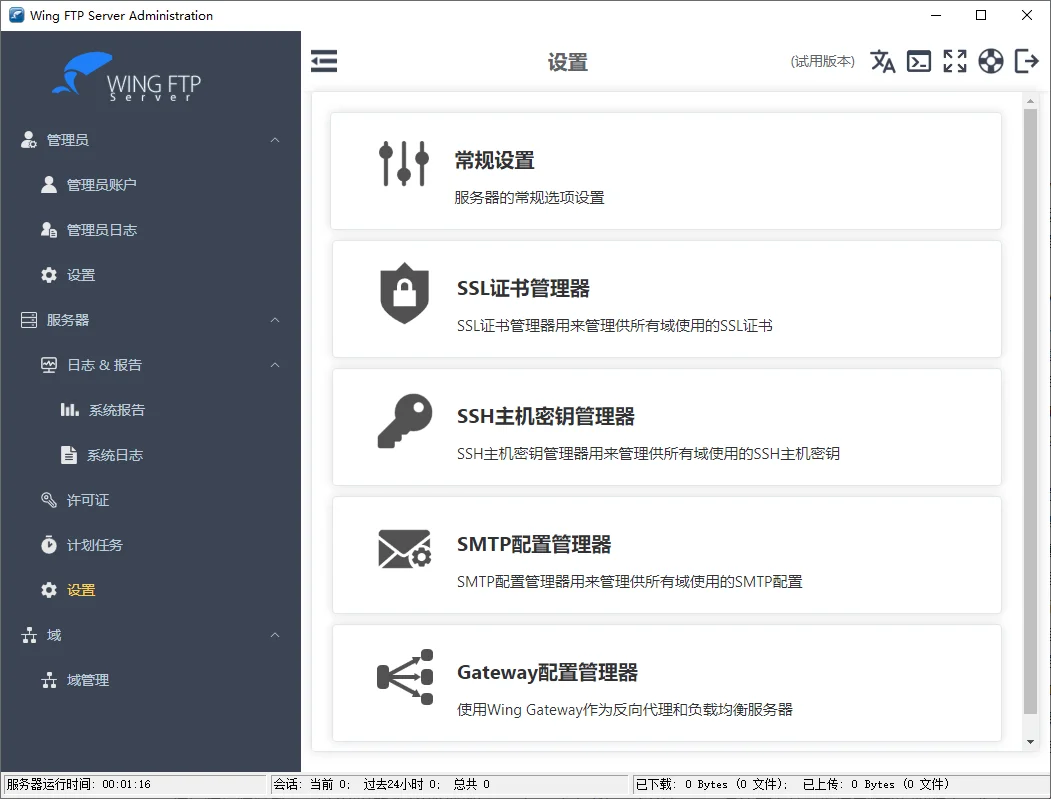Click the 会话 session status text

(381, 784)
